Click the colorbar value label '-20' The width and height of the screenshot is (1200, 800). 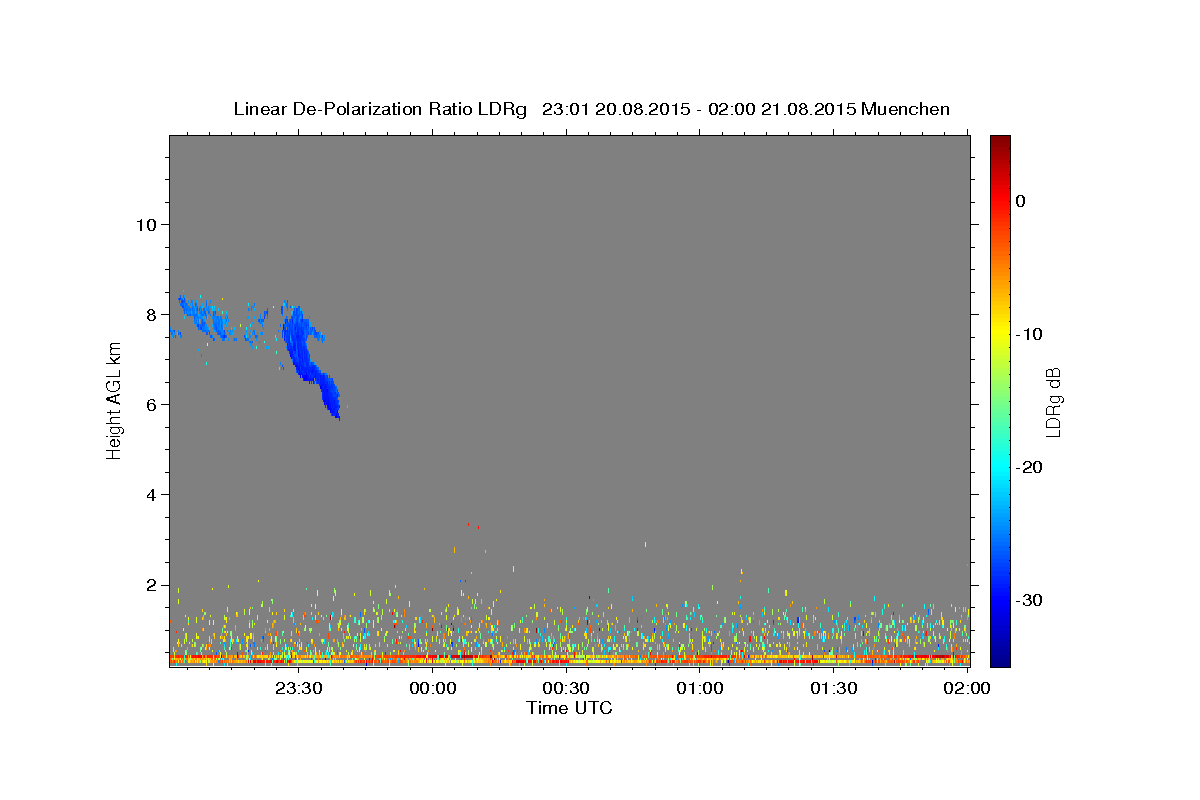coord(1029,467)
